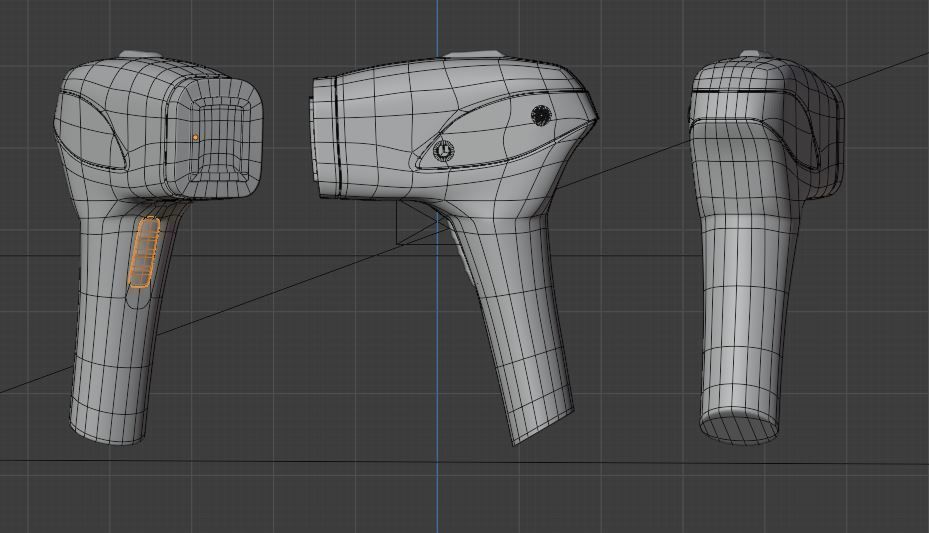Select the dark circular grille on middle model
Image resolution: width=929 pixels, height=533 pixels.
coord(541,115)
